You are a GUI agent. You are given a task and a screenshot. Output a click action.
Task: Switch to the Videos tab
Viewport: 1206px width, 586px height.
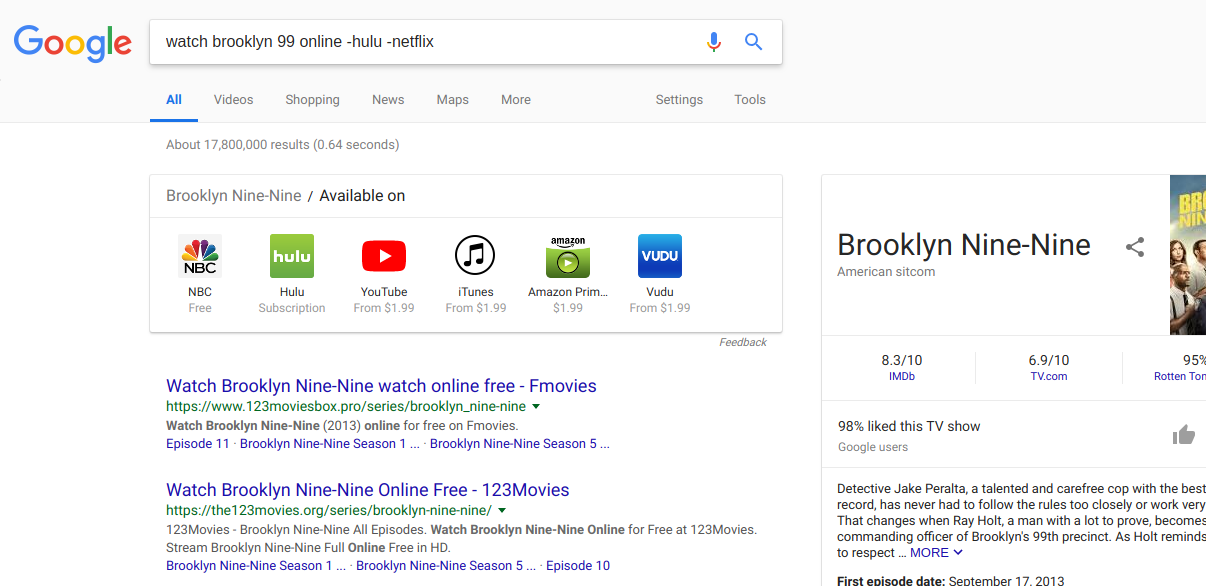click(x=234, y=100)
